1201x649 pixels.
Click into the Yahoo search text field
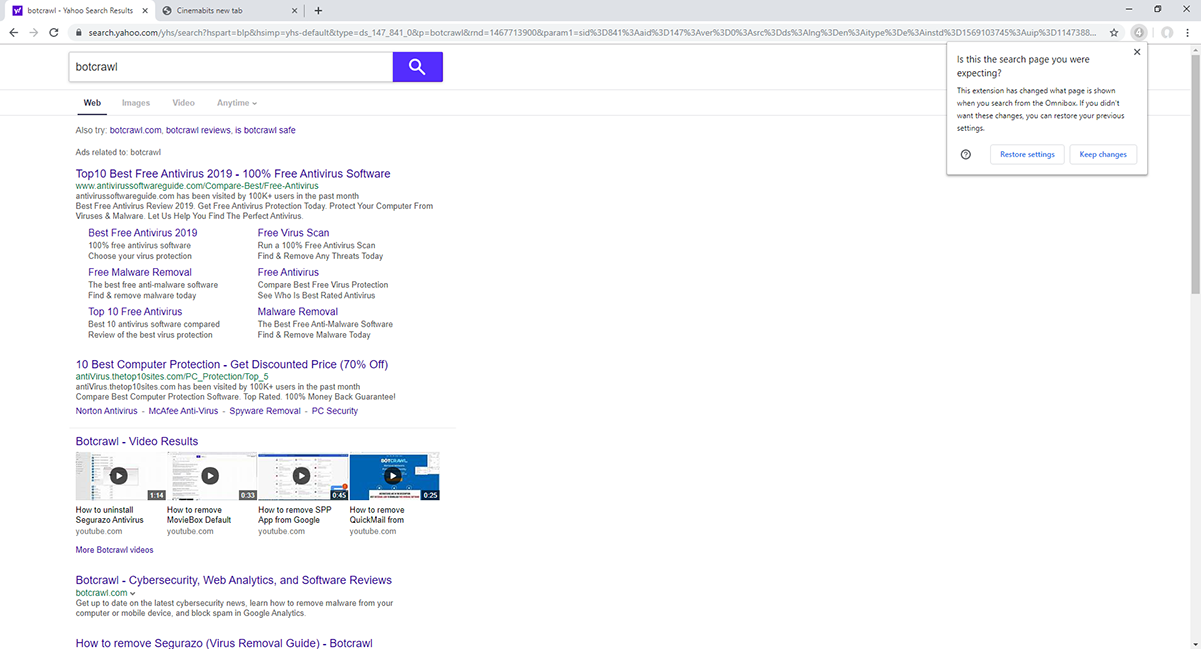(230, 67)
